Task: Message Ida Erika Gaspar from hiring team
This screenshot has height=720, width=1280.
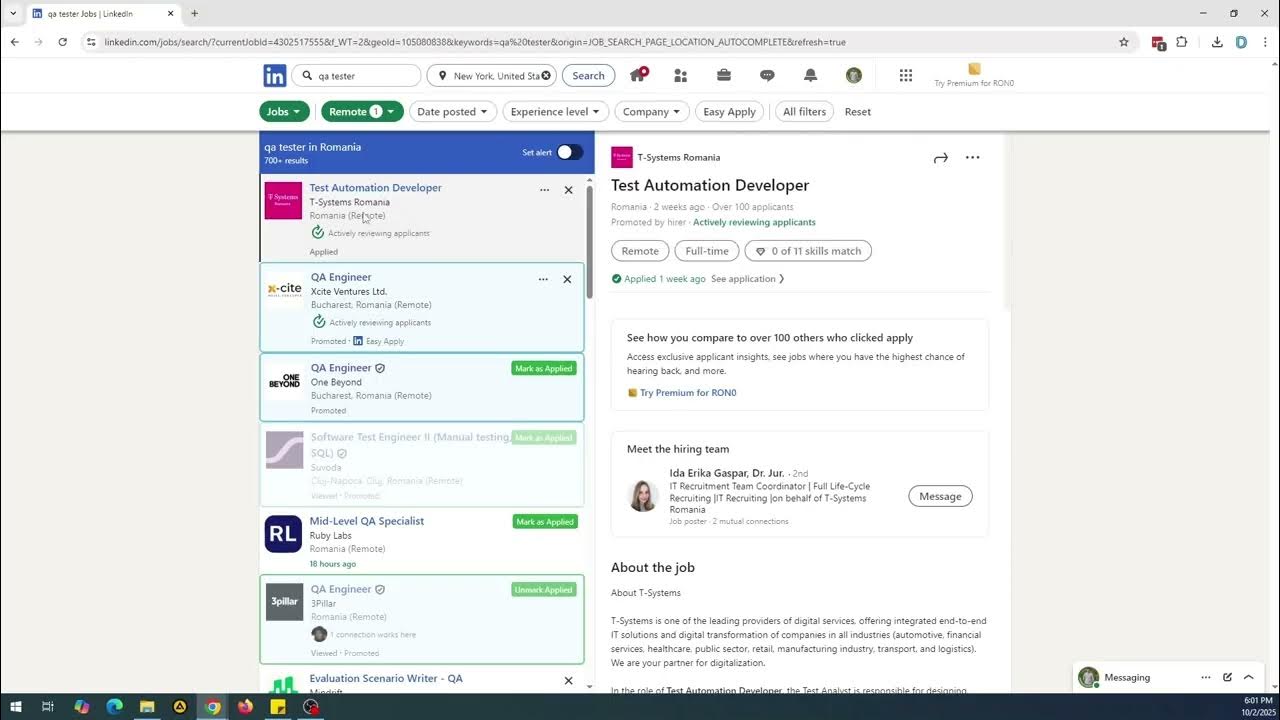Action: [939, 495]
